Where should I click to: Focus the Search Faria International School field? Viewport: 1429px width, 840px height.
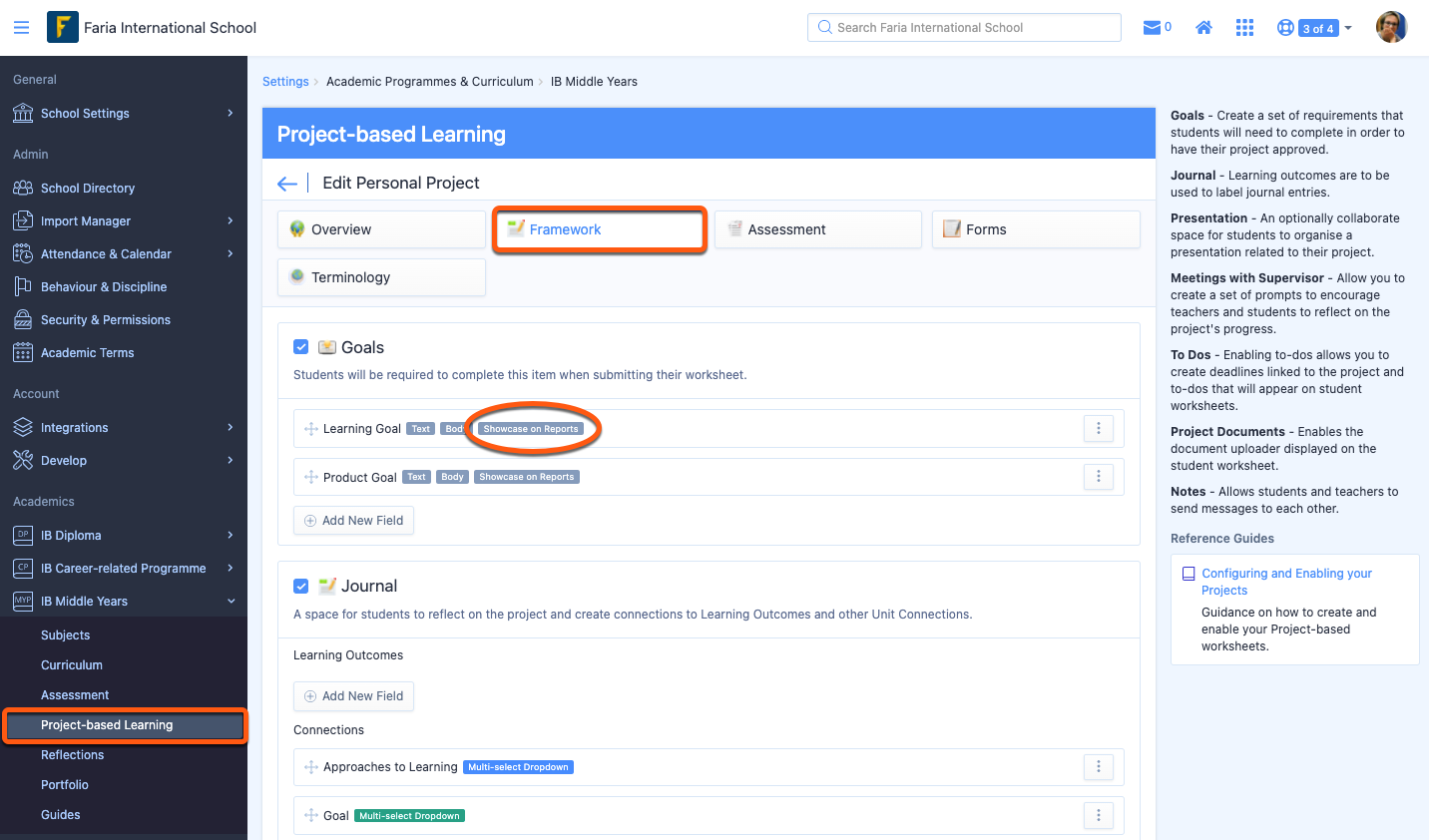coord(964,27)
